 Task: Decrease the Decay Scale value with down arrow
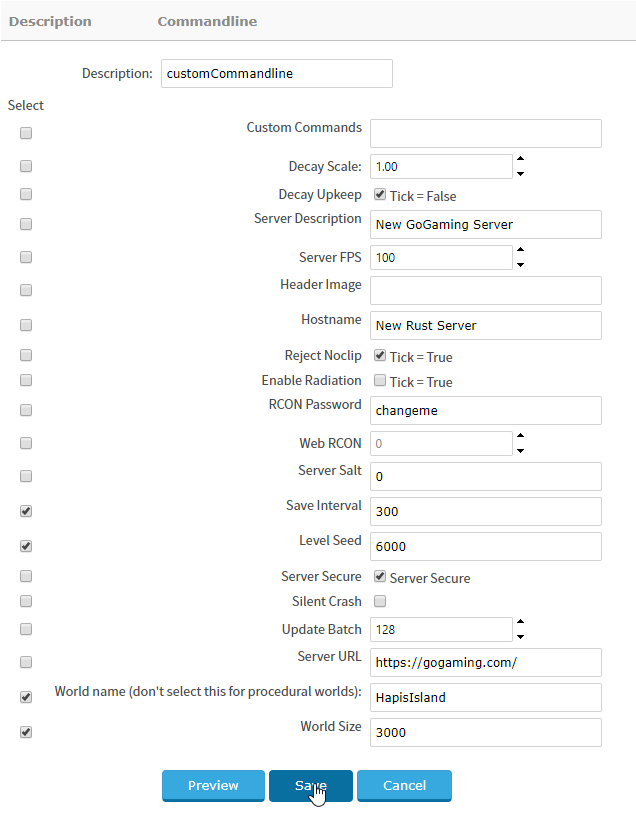coord(520,174)
